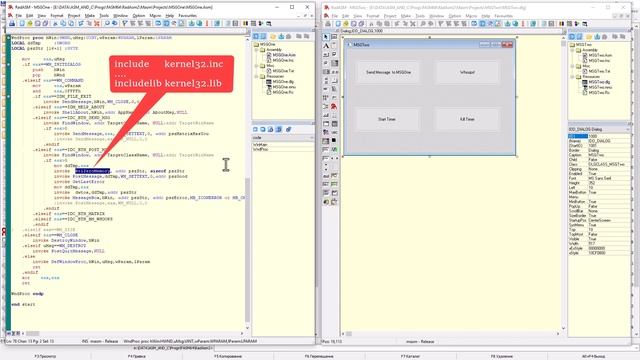Collapse Resources folder in MSGOne project tree
The image size is (640, 360).
pyautogui.click(x=257, y=76)
